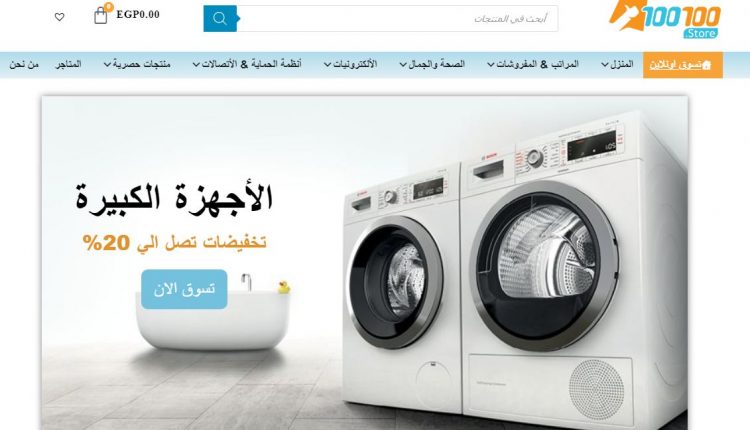Expand the الصحة والجمال dropdown
The image size is (750, 430).
432,64
